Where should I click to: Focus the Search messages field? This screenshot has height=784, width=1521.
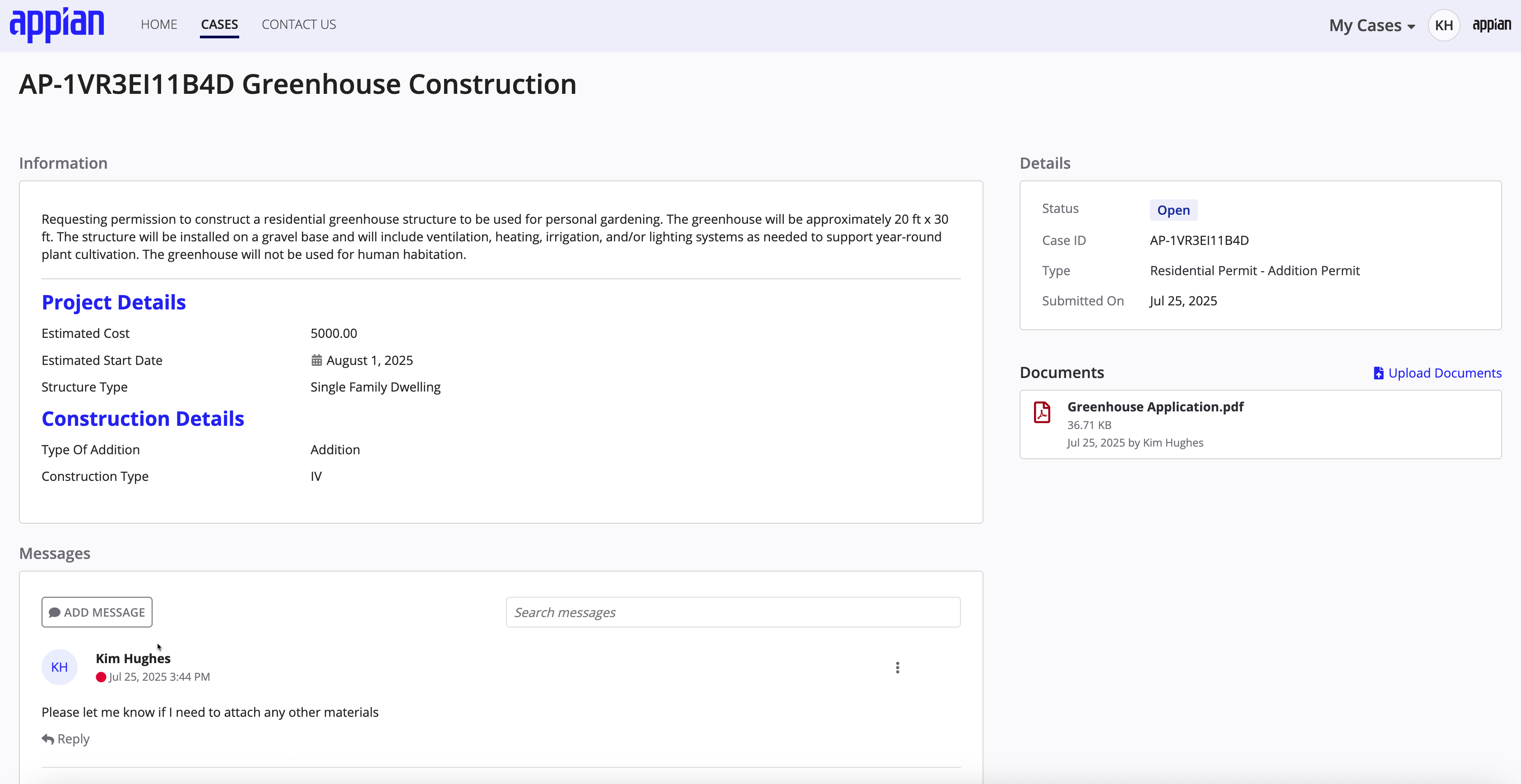(x=733, y=612)
